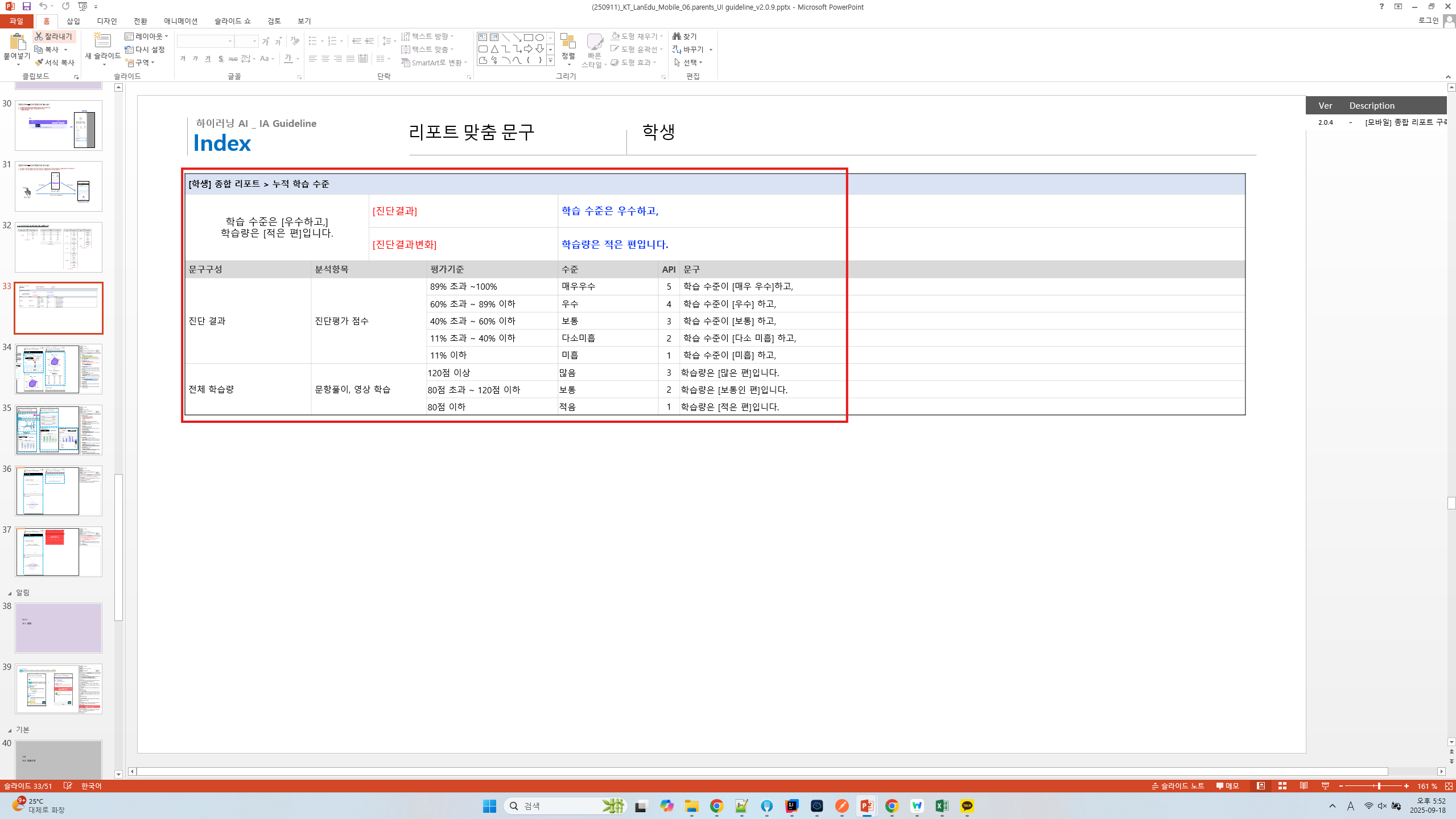Screen dimensions: 1456x819
Task: Open the Animations (애니메이션) tab
Action: [180, 21]
